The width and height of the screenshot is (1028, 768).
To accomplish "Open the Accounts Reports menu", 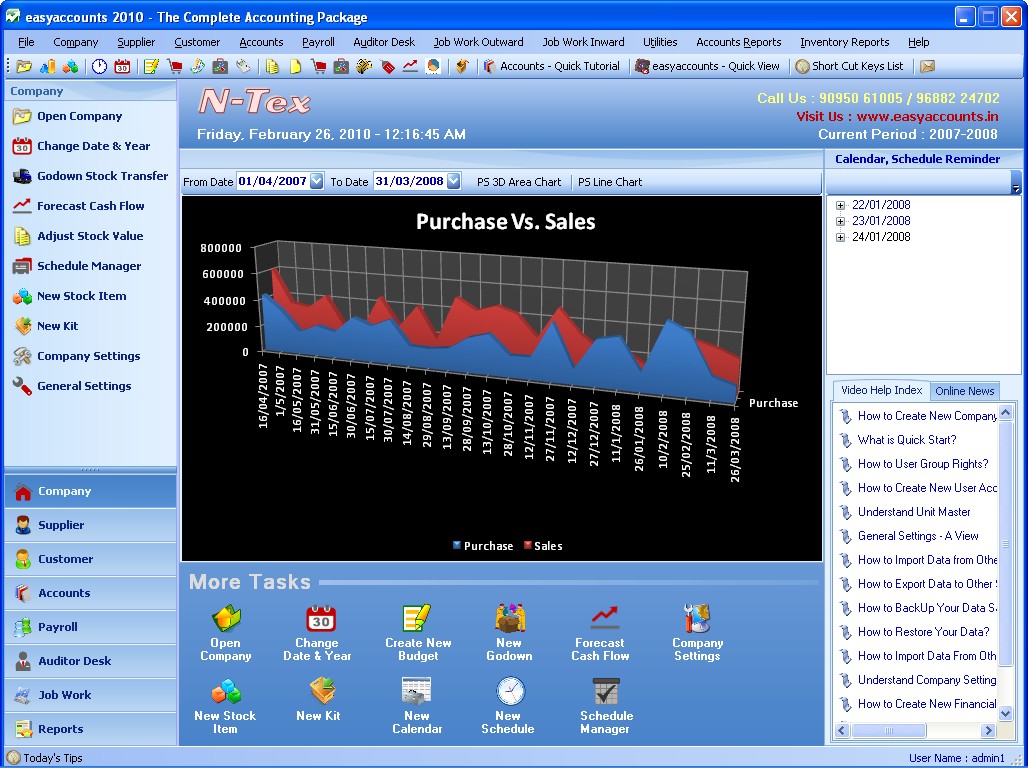I will (739, 42).
